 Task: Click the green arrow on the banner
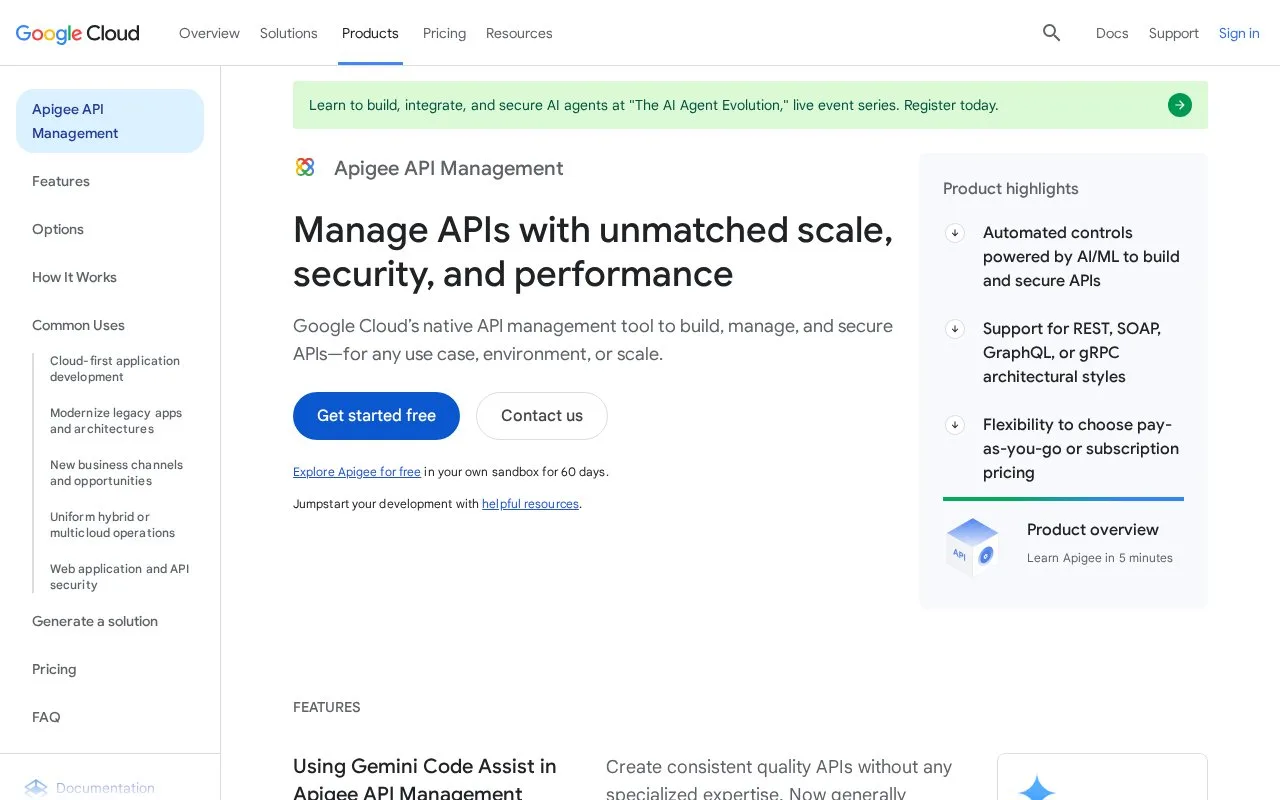coord(1180,105)
